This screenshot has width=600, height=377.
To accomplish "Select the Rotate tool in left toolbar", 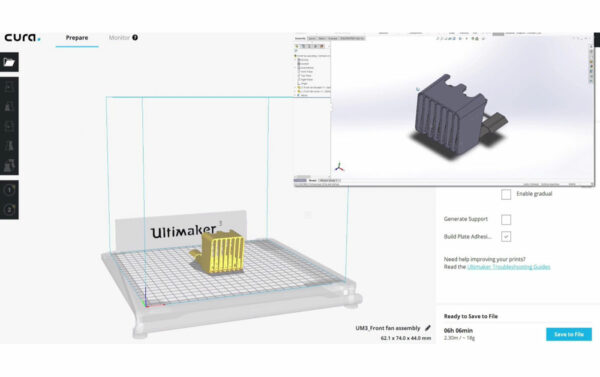I will [9, 126].
